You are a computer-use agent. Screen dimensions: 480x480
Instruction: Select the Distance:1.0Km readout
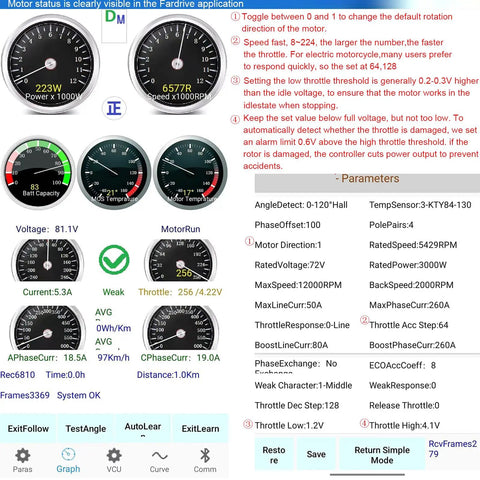168,375
